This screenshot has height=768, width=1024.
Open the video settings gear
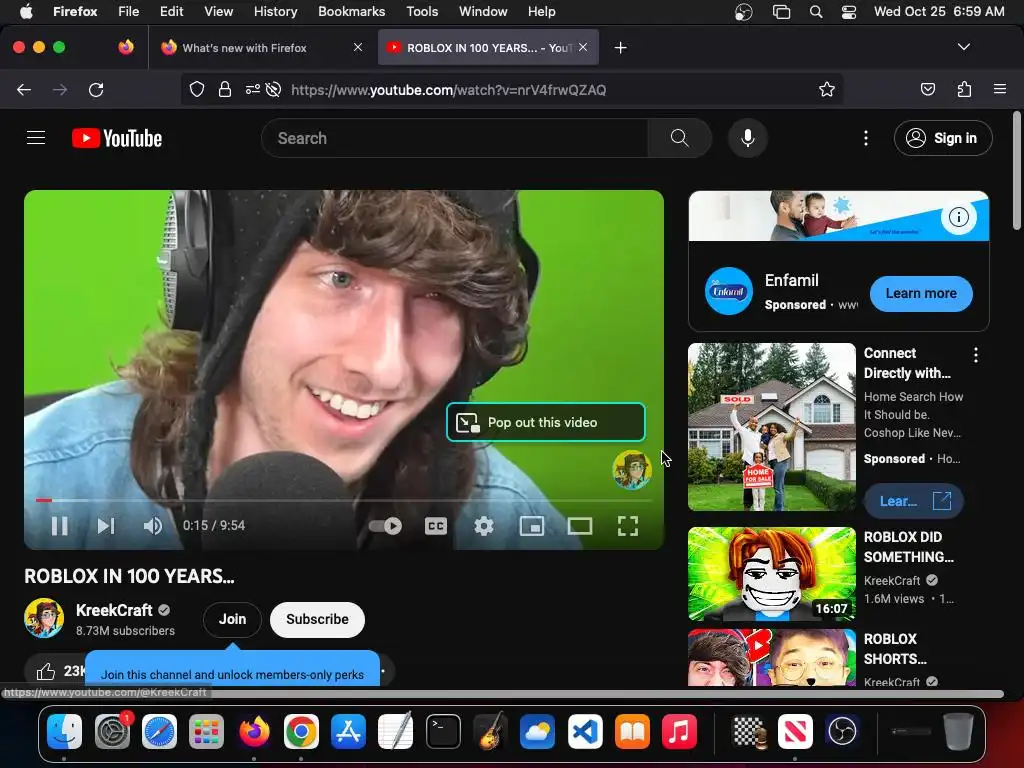click(483, 526)
